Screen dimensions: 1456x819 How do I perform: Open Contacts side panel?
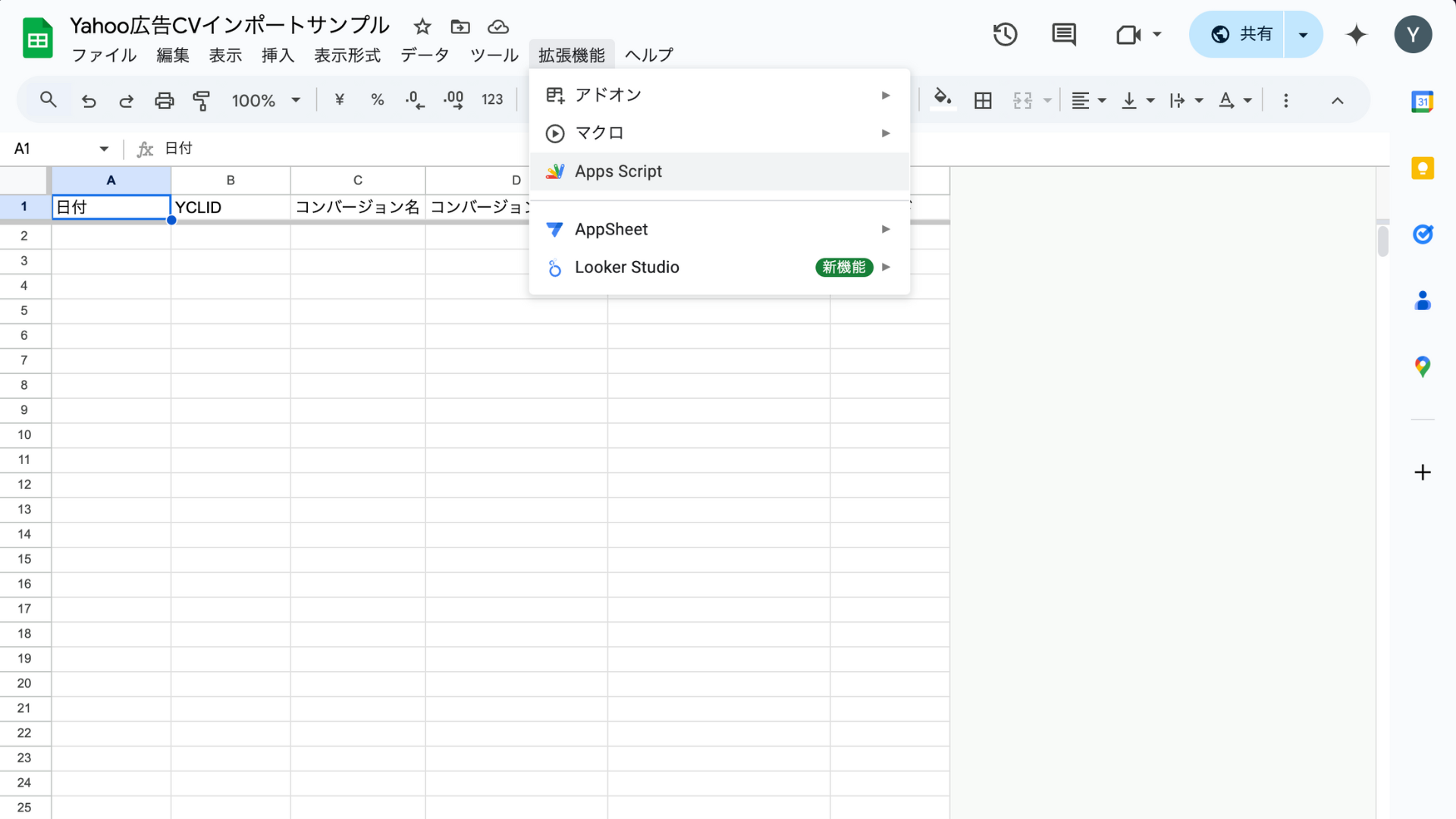1422,301
